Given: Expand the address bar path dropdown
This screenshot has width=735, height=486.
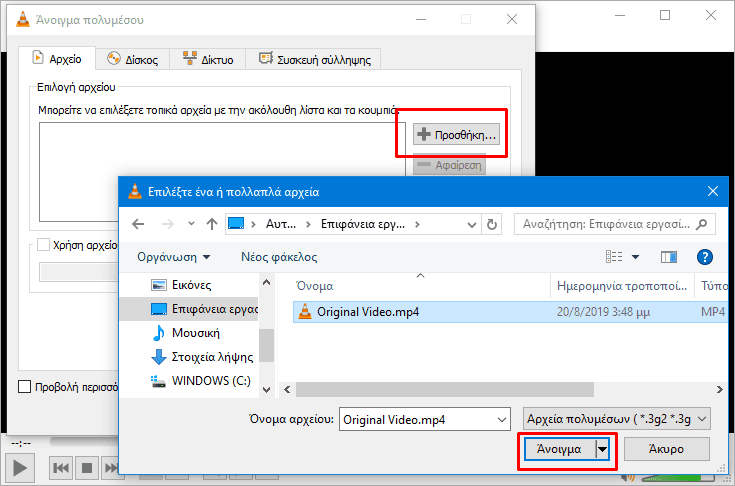Looking at the screenshot, I should [x=472, y=224].
